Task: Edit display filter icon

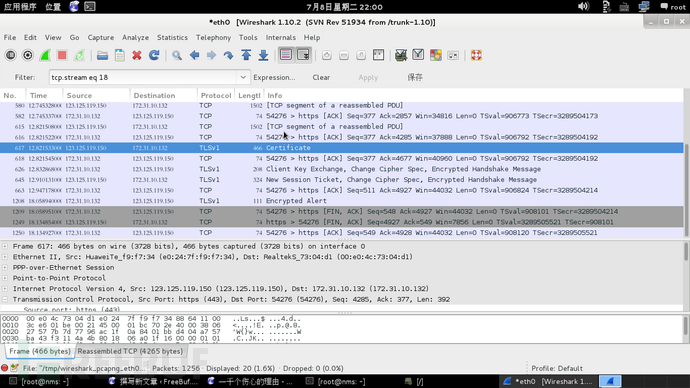Action: [418, 55]
